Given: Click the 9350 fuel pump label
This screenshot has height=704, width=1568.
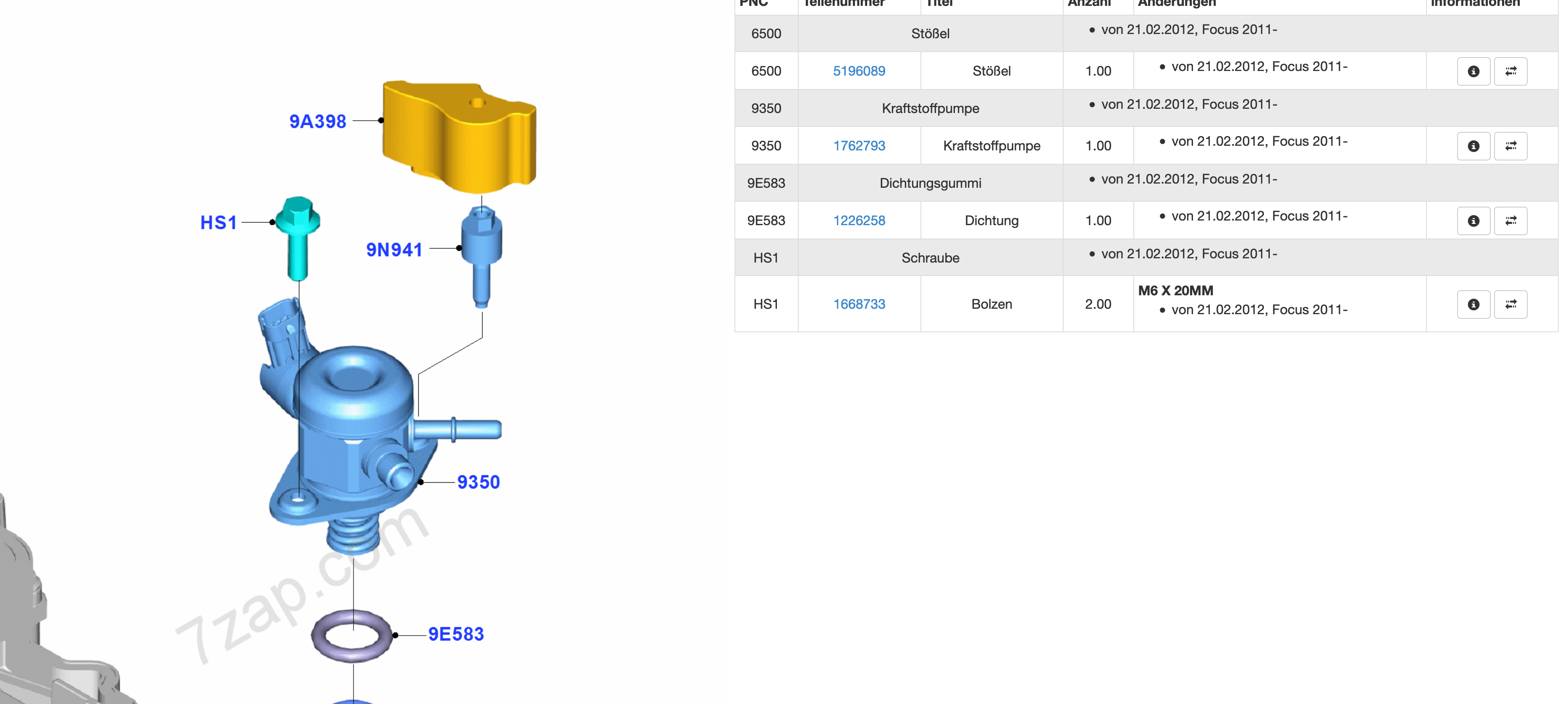Looking at the screenshot, I should pos(478,482).
